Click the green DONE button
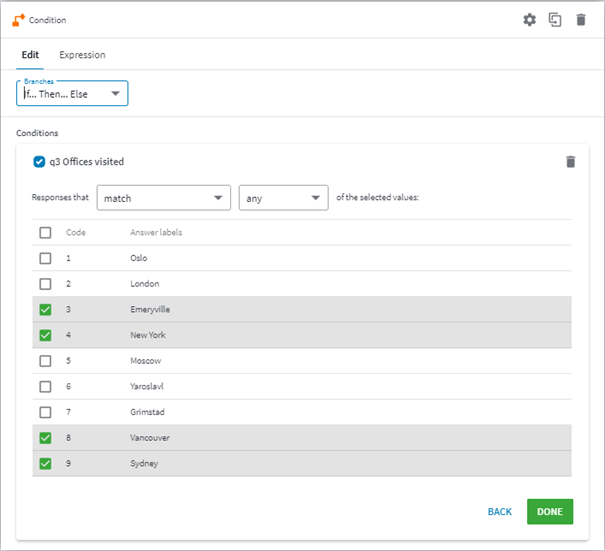605x551 pixels. [550, 512]
